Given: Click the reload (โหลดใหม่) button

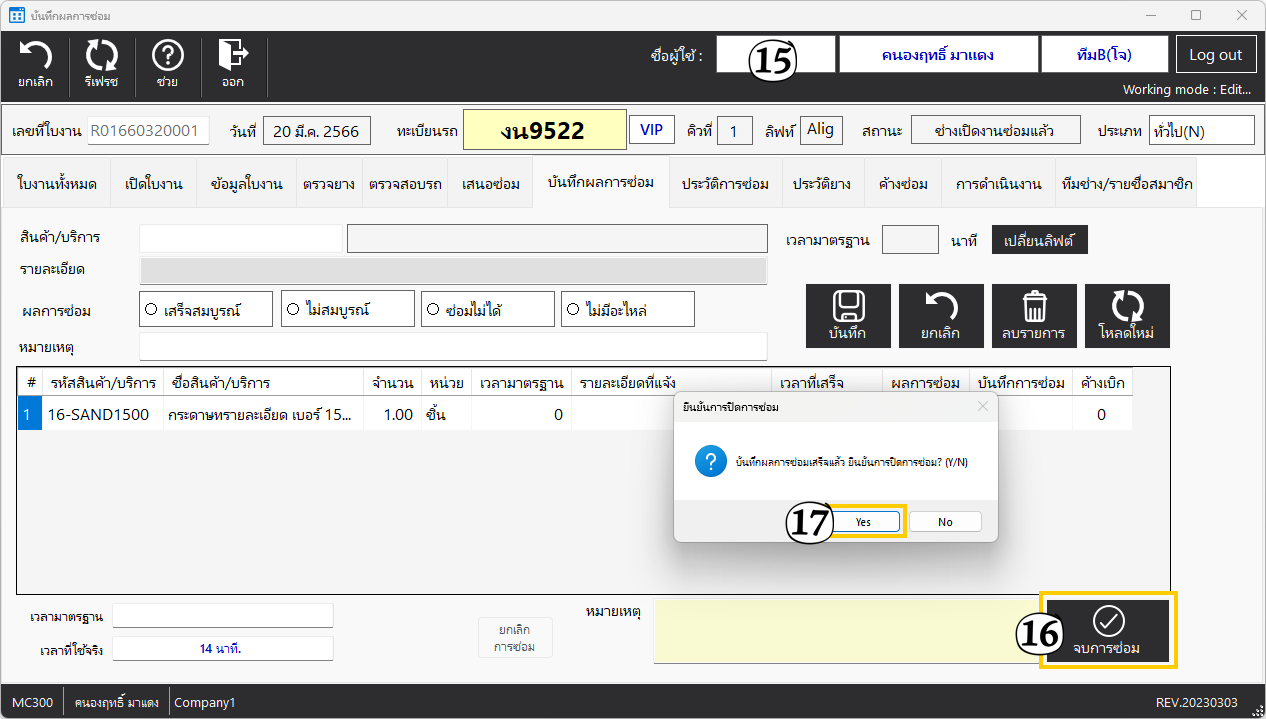Looking at the screenshot, I should [1127, 315].
